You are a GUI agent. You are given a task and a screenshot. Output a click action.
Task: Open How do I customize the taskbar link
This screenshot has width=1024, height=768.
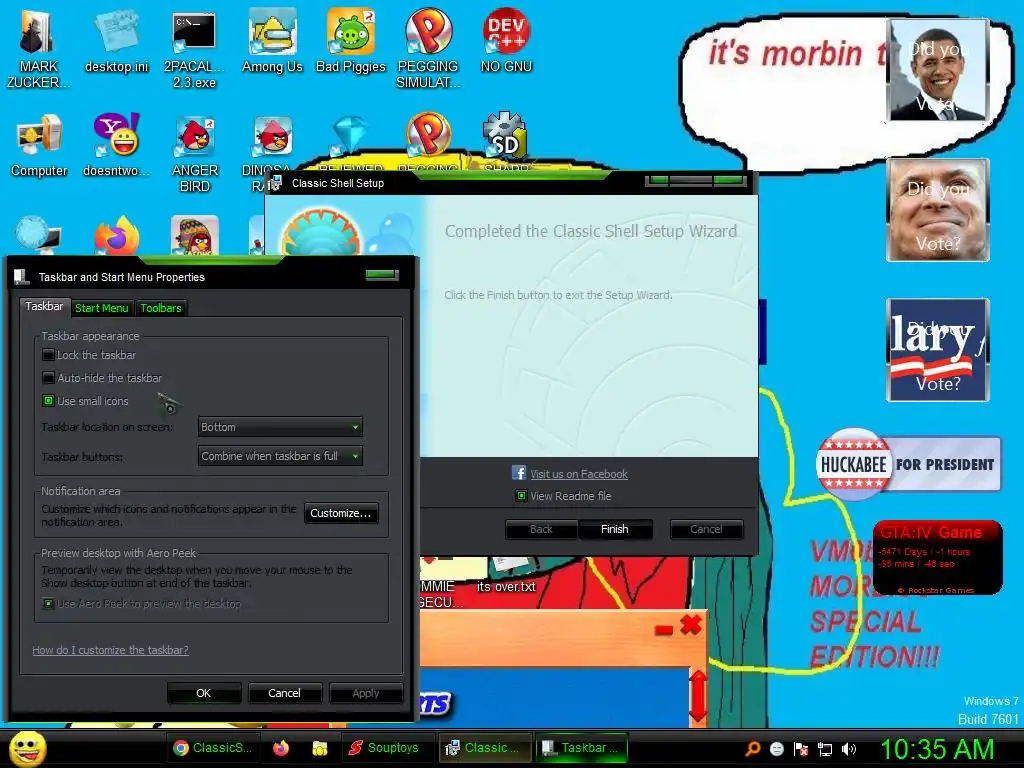[x=110, y=650]
